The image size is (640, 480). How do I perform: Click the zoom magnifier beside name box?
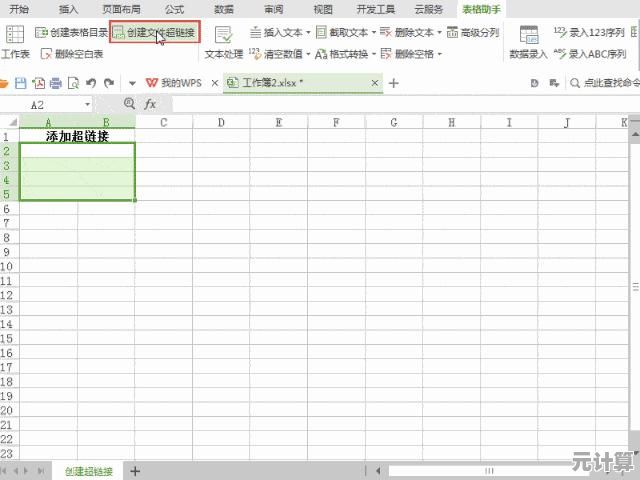pos(129,103)
